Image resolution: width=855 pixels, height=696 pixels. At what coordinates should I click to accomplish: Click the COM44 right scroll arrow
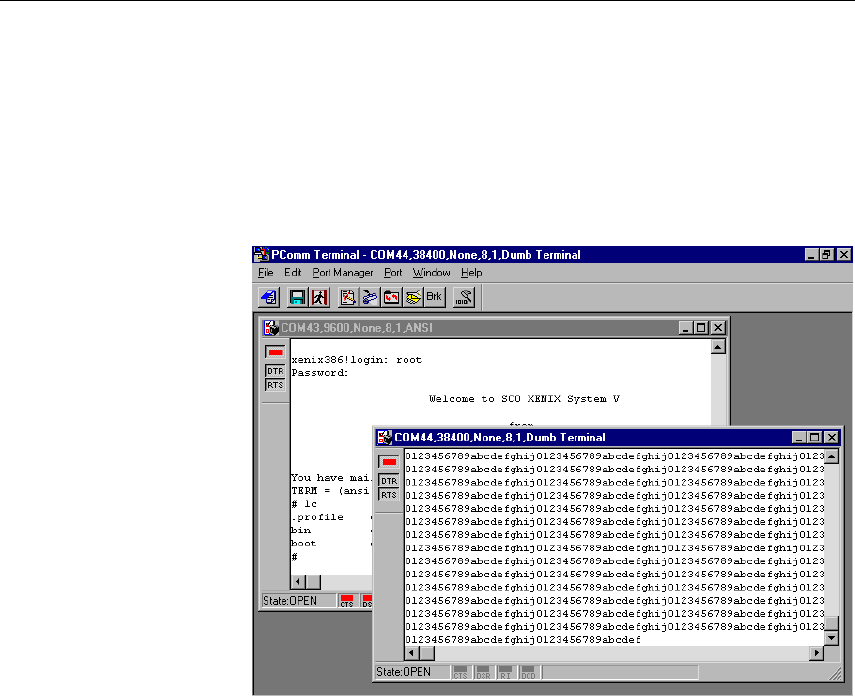pos(816,653)
